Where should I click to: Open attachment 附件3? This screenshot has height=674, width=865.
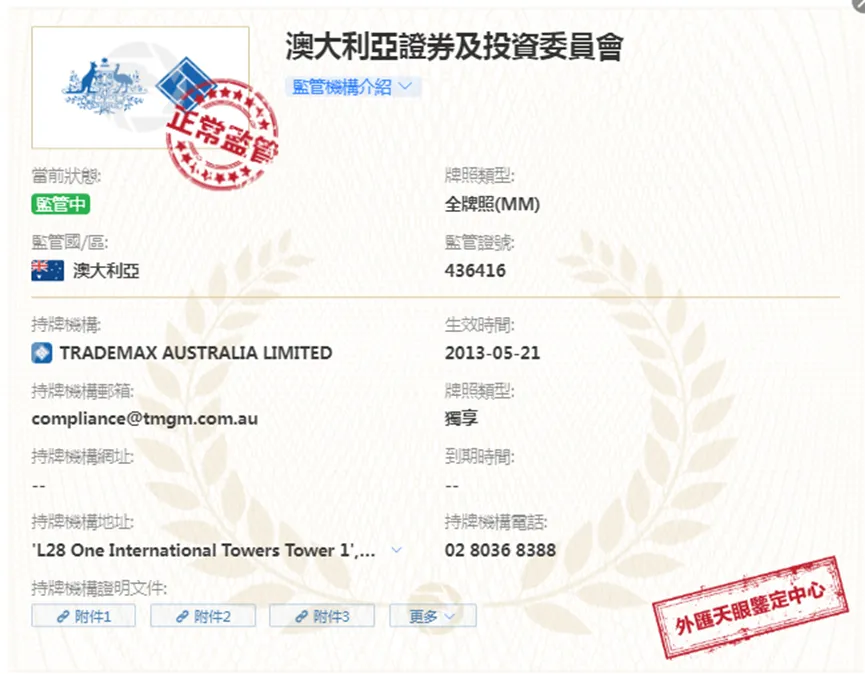[322, 616]
